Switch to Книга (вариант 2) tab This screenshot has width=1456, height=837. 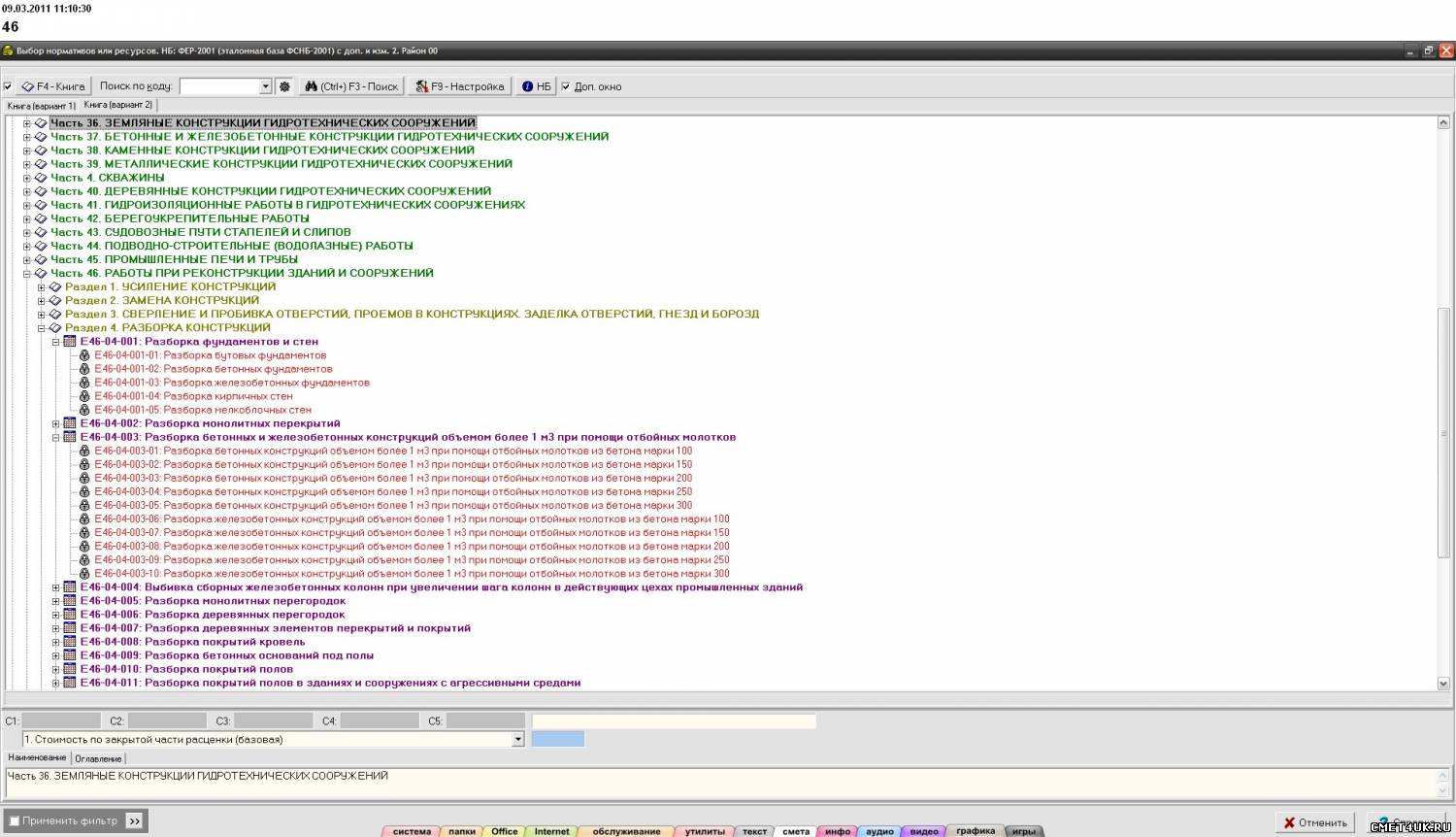click(x=117, y=105)
